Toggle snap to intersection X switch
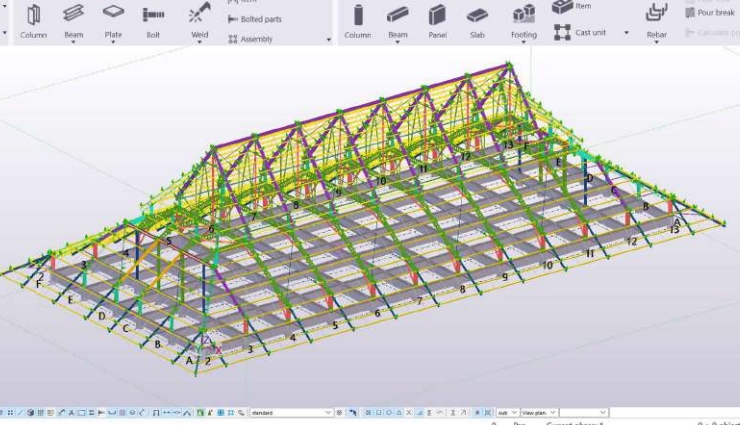The width and height of the screenshot is (746, 425). point(409,413)
